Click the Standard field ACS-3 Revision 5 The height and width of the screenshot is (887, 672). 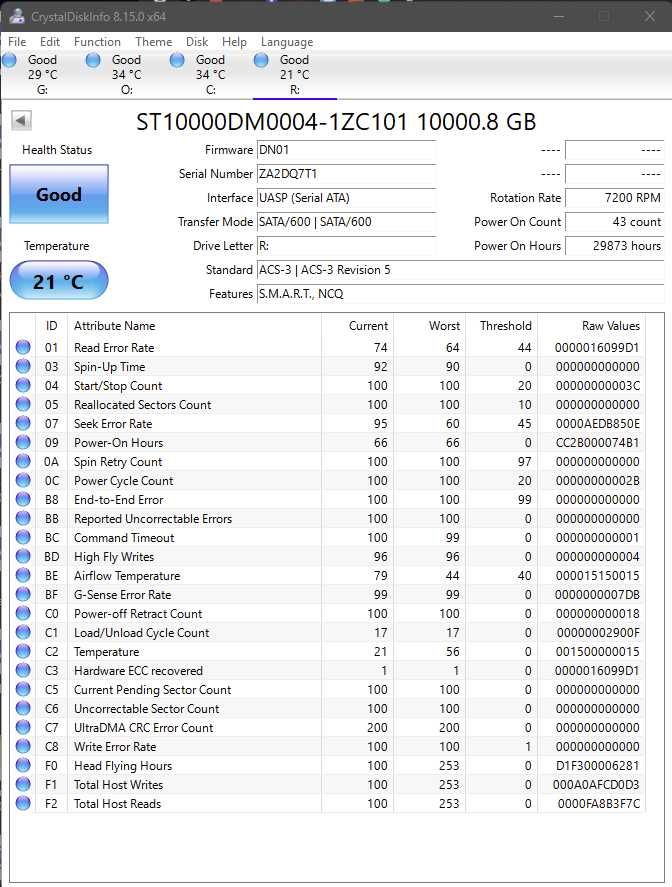coord(460,270)
